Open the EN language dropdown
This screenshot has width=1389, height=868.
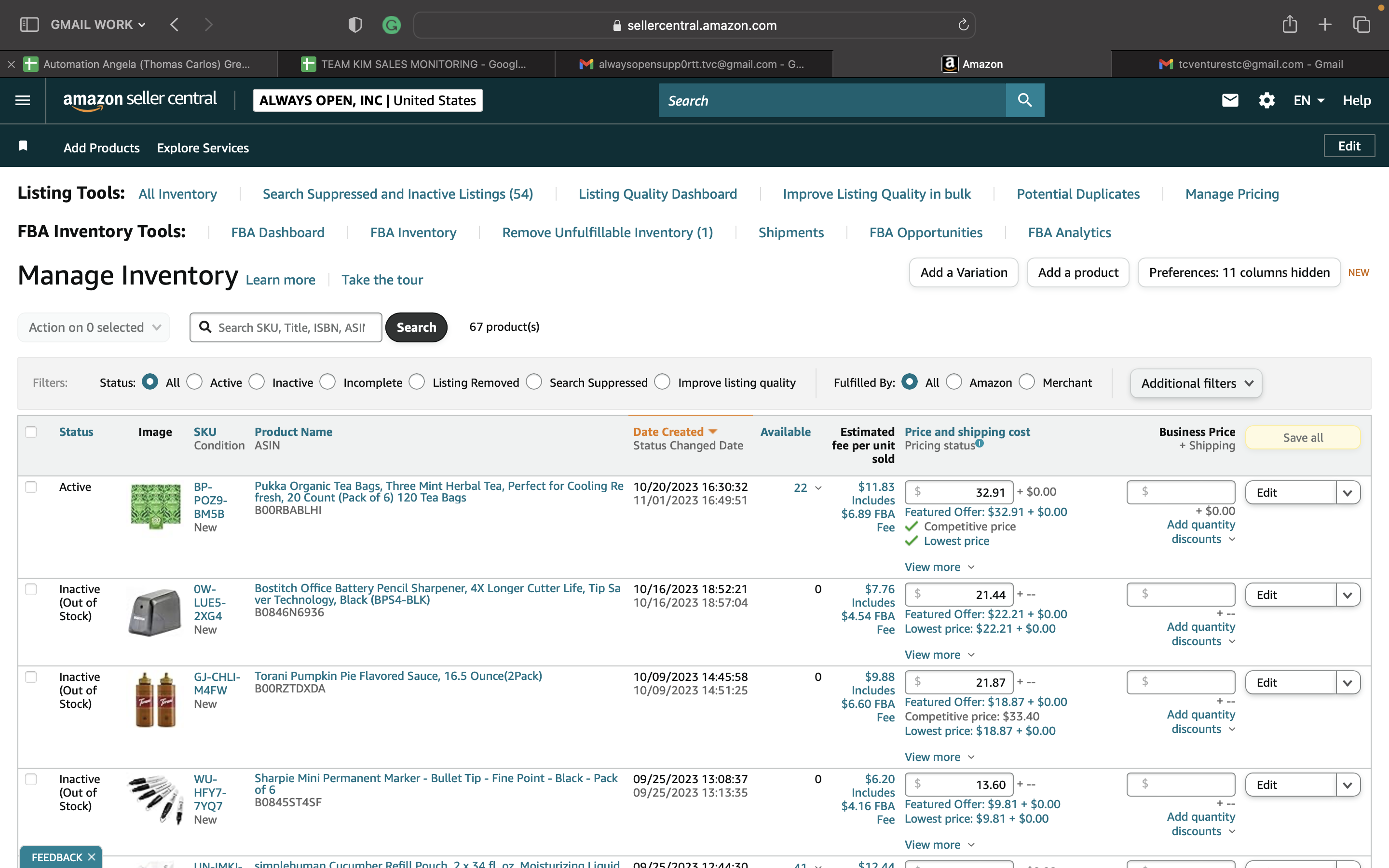point(1308,100)
